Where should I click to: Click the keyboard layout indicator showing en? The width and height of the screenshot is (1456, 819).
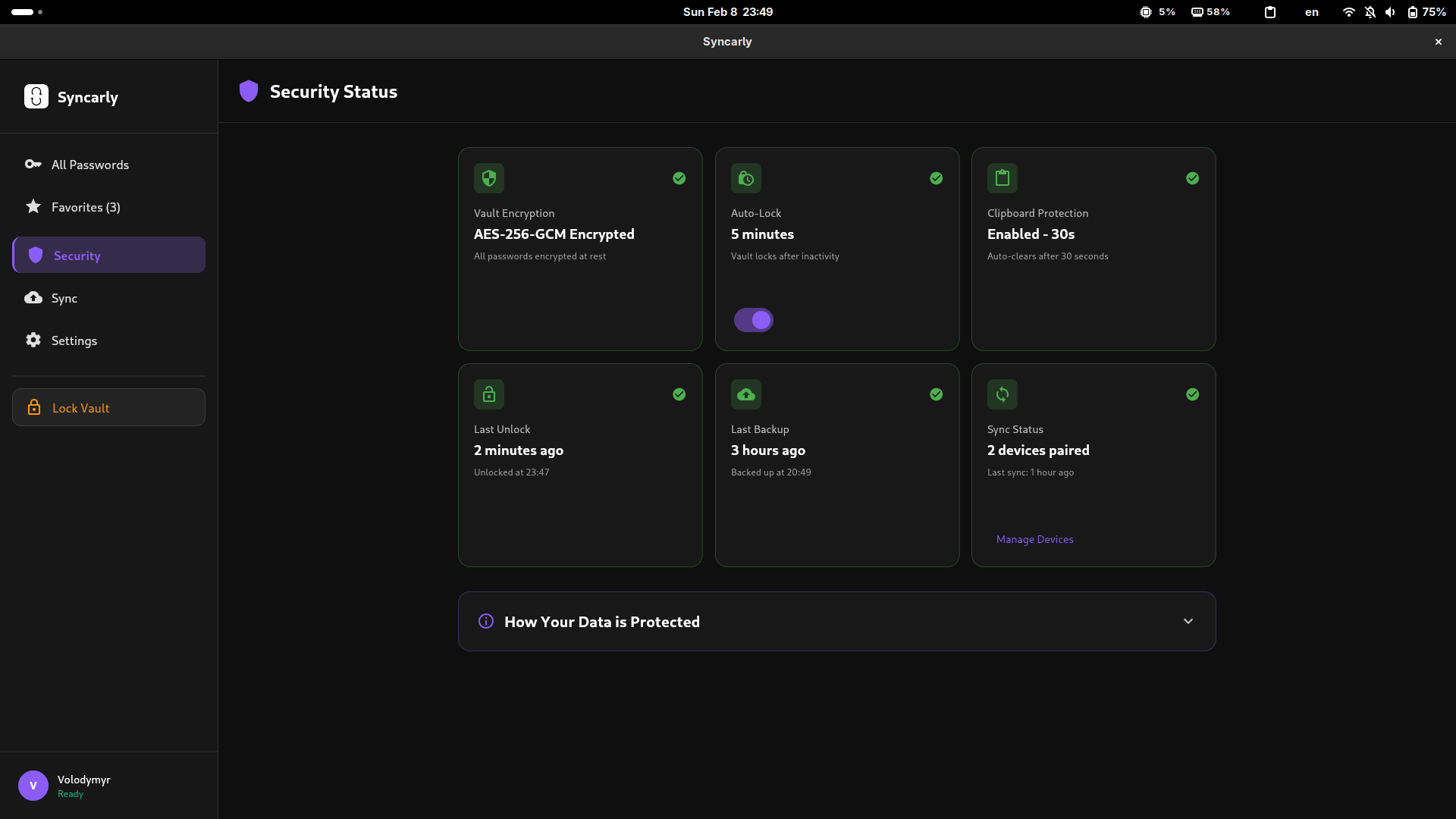[1311, 12]
